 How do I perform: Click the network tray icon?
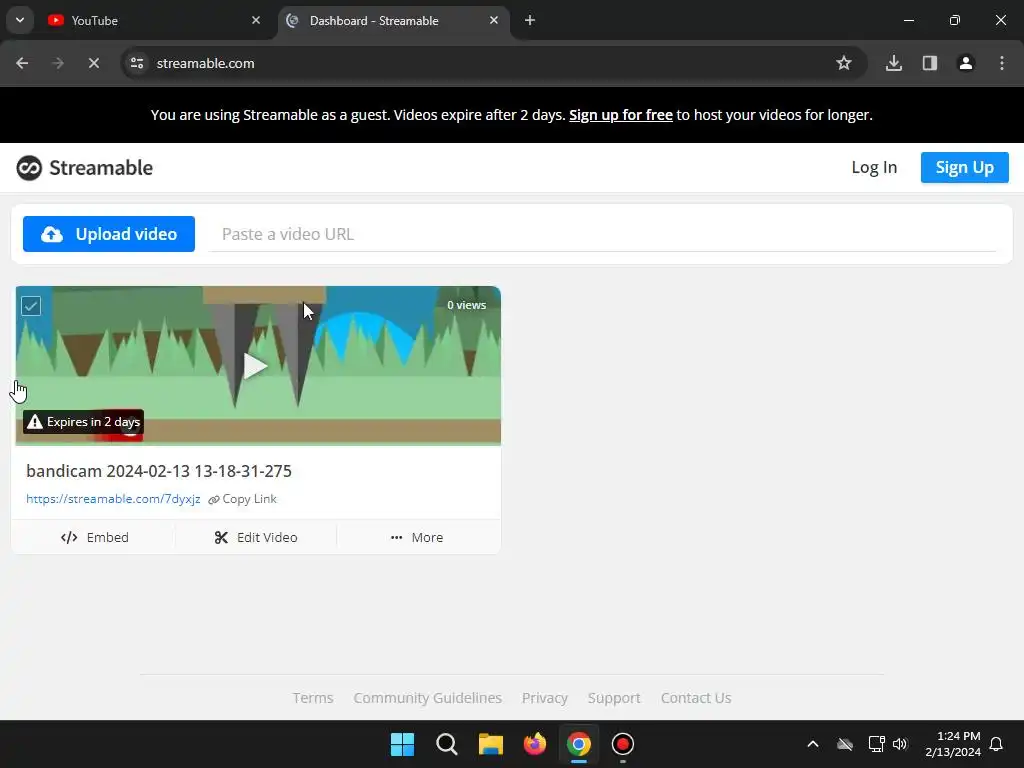tap(876, 744)
